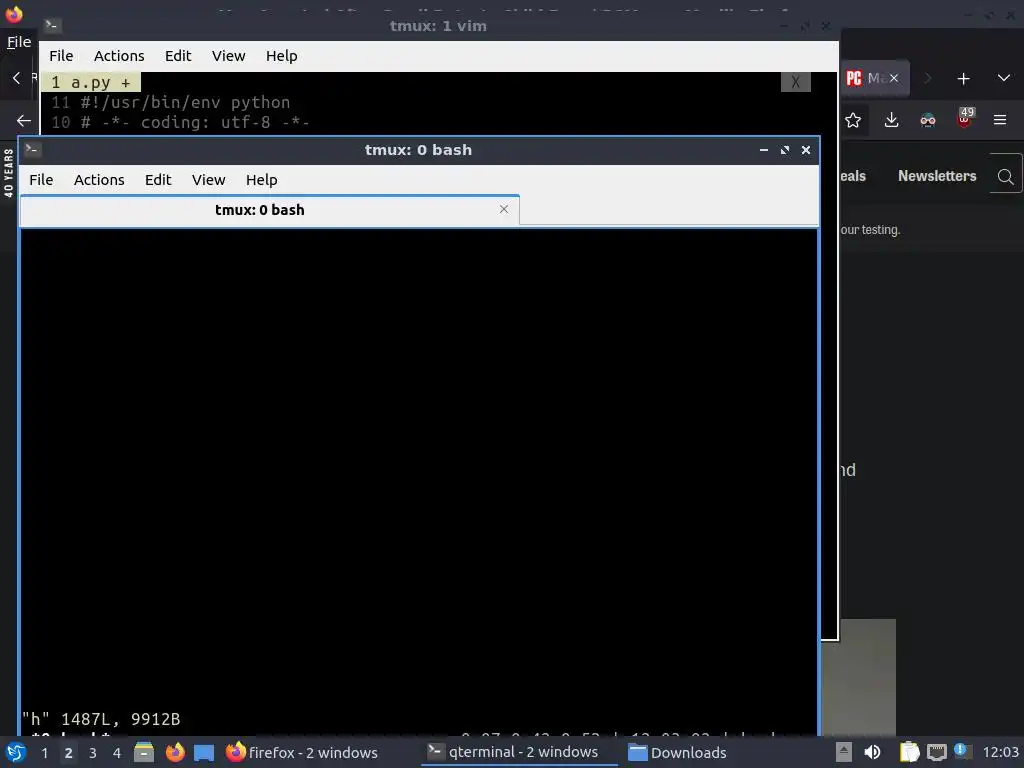Viewport: 1024px width, 768px height.
Task: Open Actions menu in tmux bash window
Action: pyautogui.click(x=99, y=180)
